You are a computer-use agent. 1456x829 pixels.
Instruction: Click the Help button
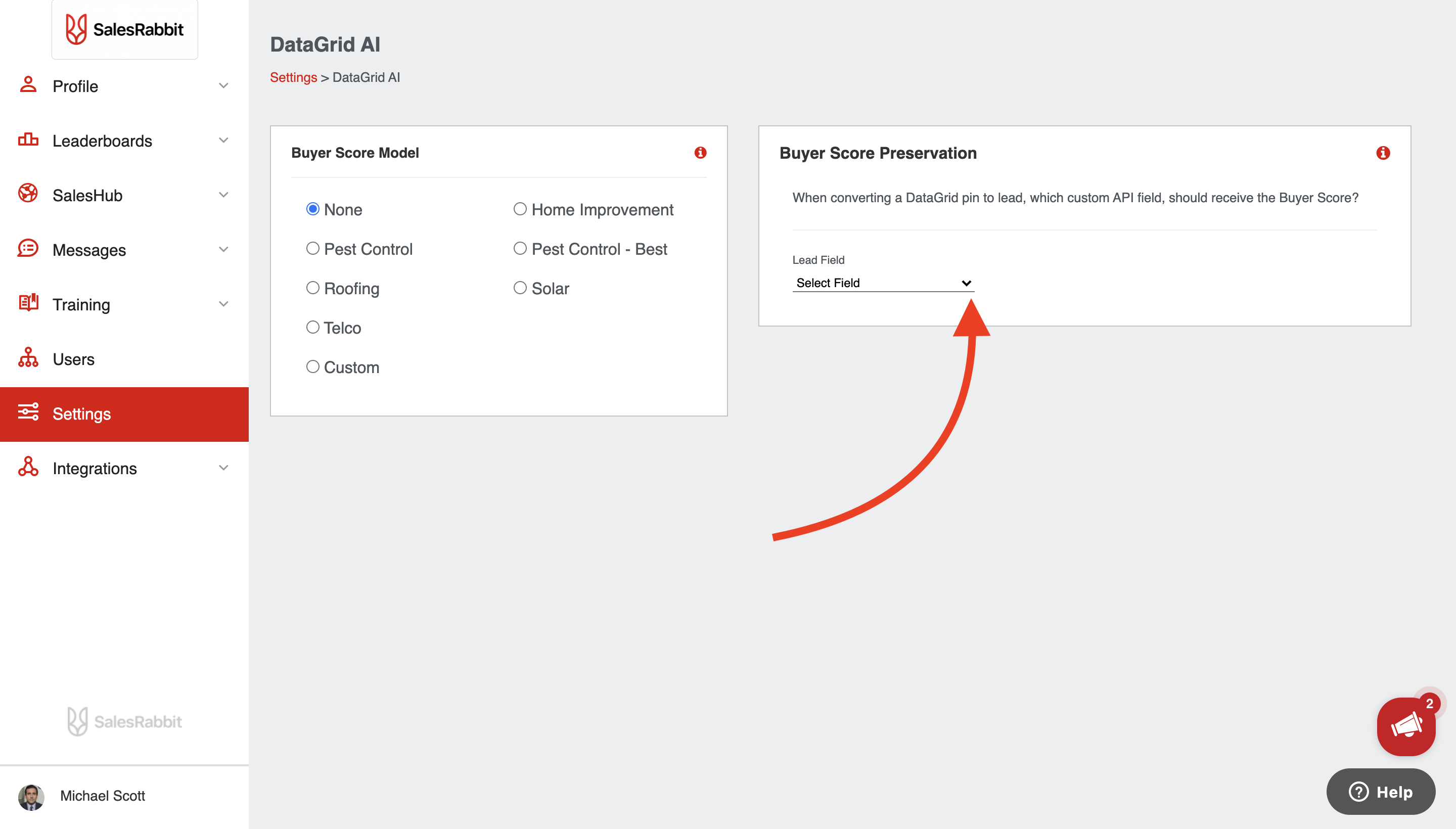[1381, 792]
